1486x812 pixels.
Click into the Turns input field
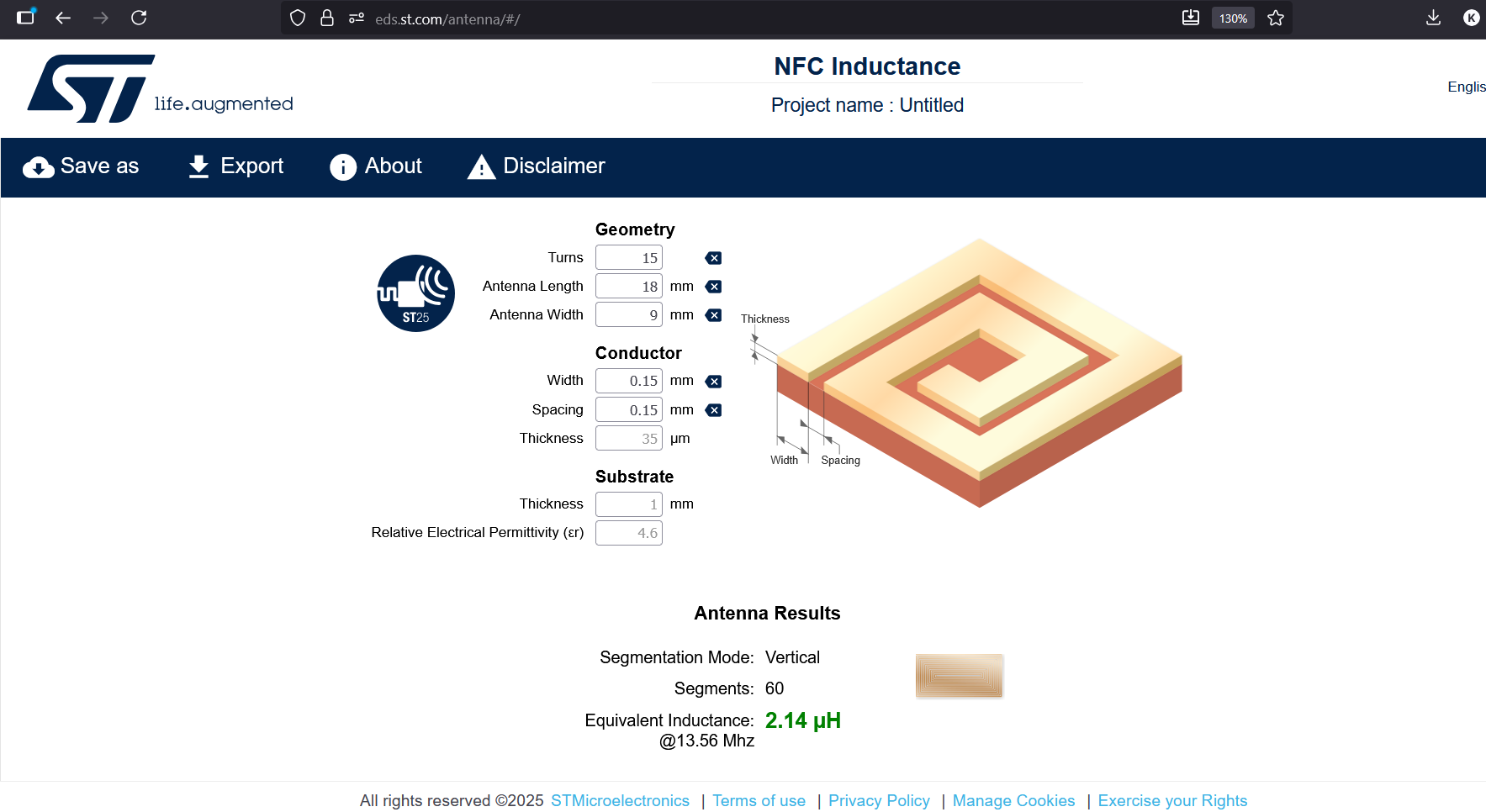pos(628,258)
